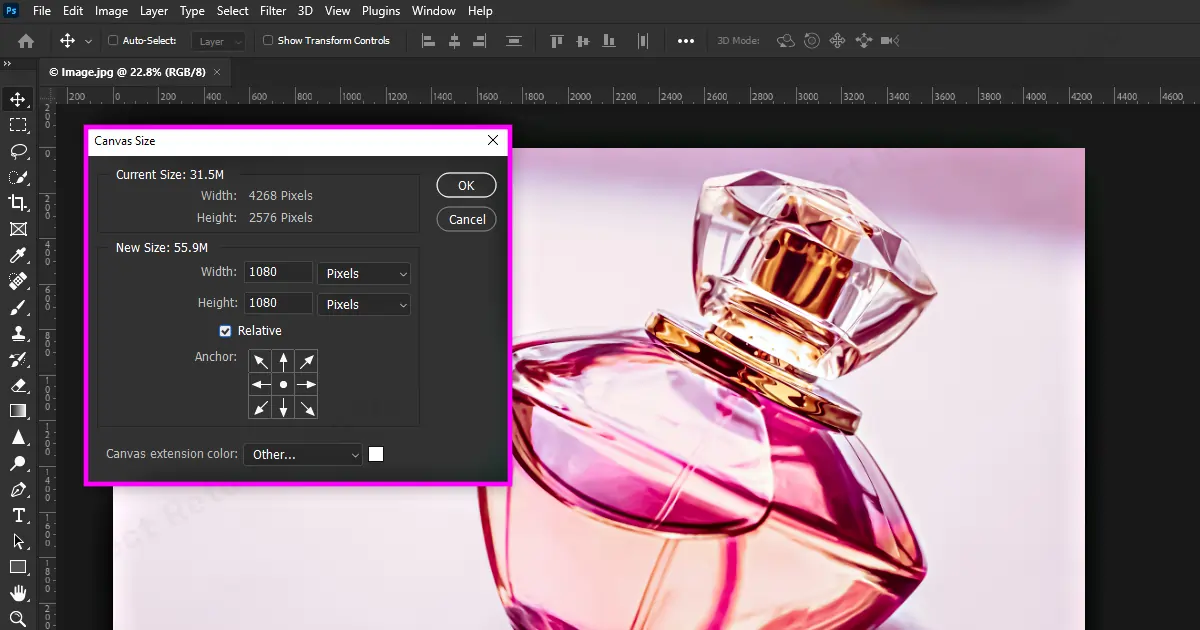The height and width of the screenshot is (630, 1200).
Task: Enable Show Transform Controls
Action: pyautogui.click(x=267, y=40)
